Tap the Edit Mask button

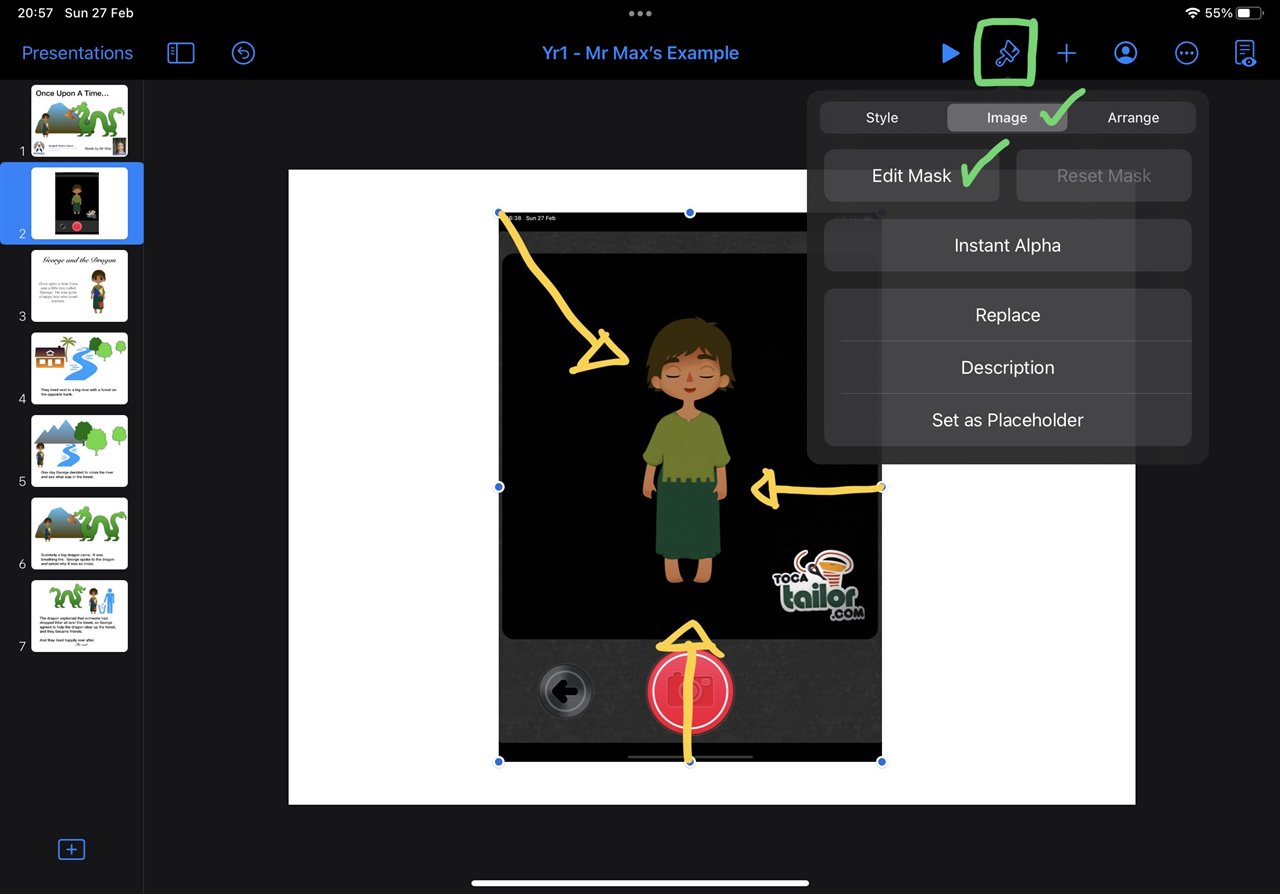(911, 176)
